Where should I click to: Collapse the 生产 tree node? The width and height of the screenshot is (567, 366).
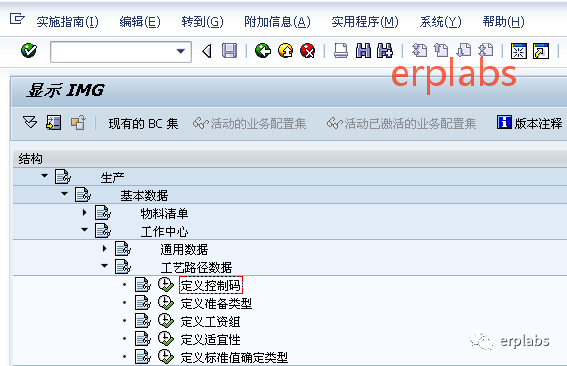point(44,176)
